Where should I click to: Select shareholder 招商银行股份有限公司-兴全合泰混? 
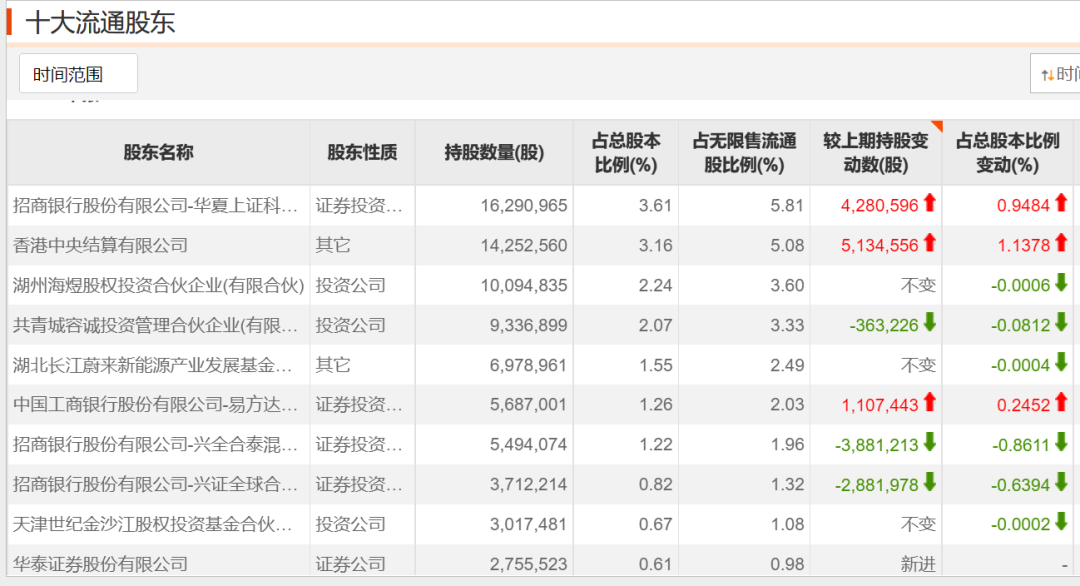click(155, 444)
